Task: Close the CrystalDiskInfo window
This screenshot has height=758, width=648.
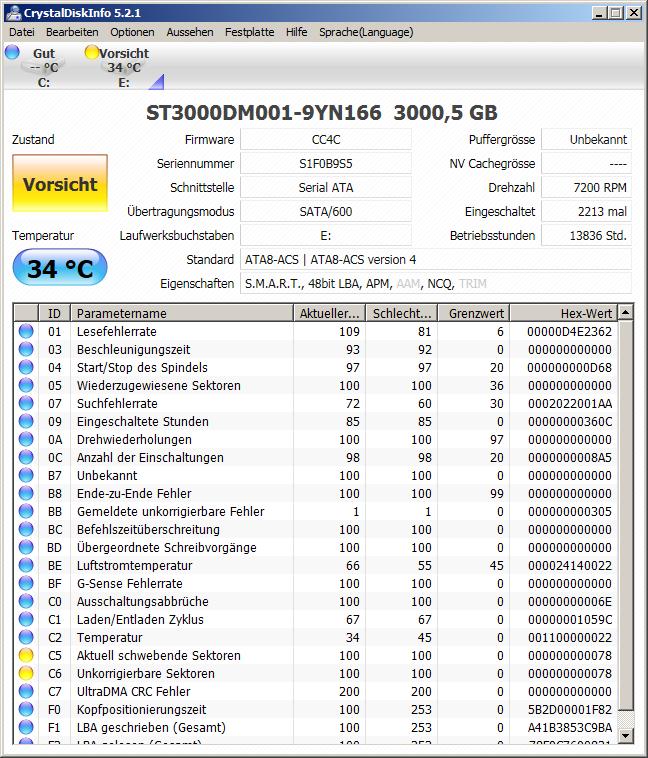Action: pos(634,13)
